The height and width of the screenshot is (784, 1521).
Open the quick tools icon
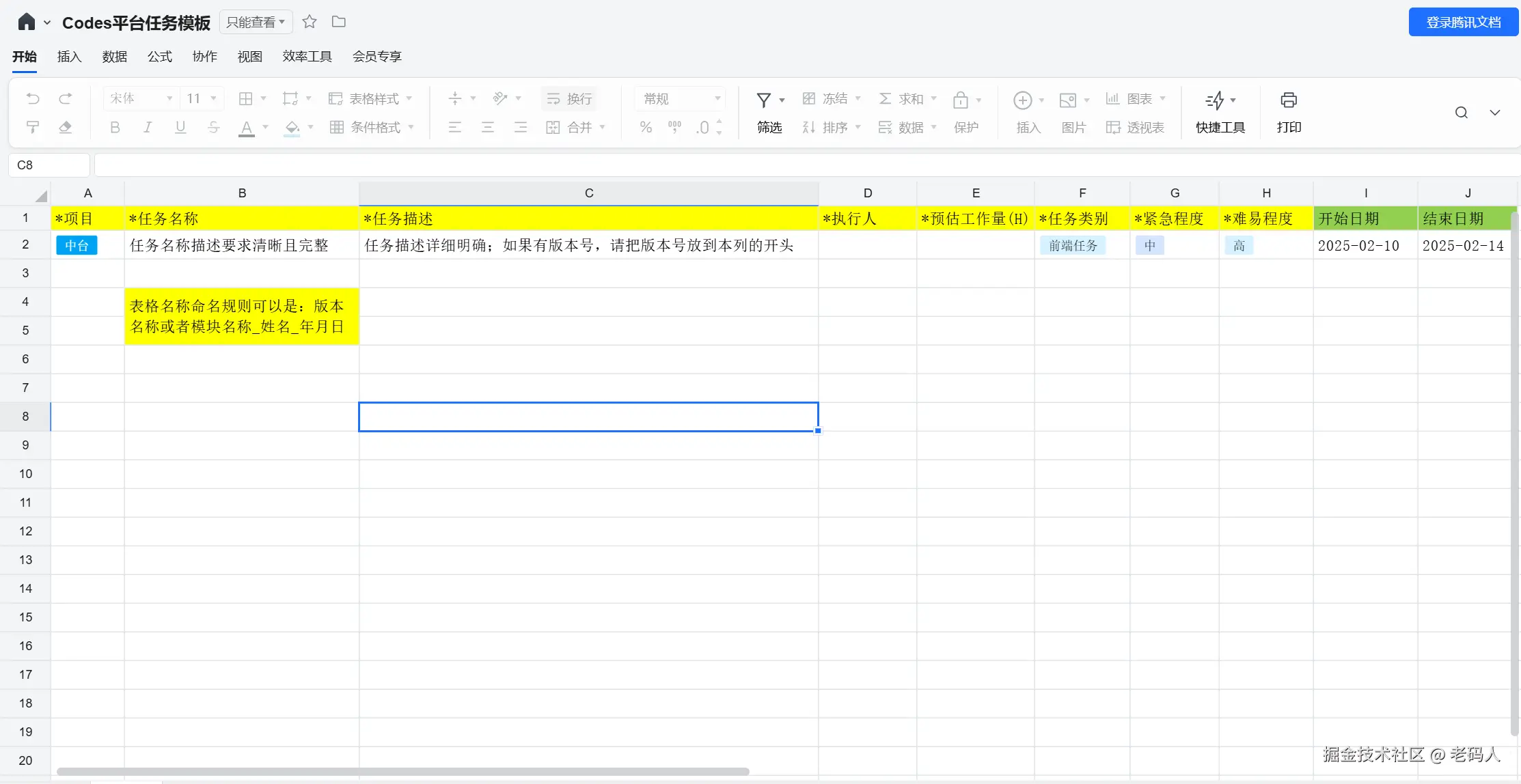coord(1216,100)
